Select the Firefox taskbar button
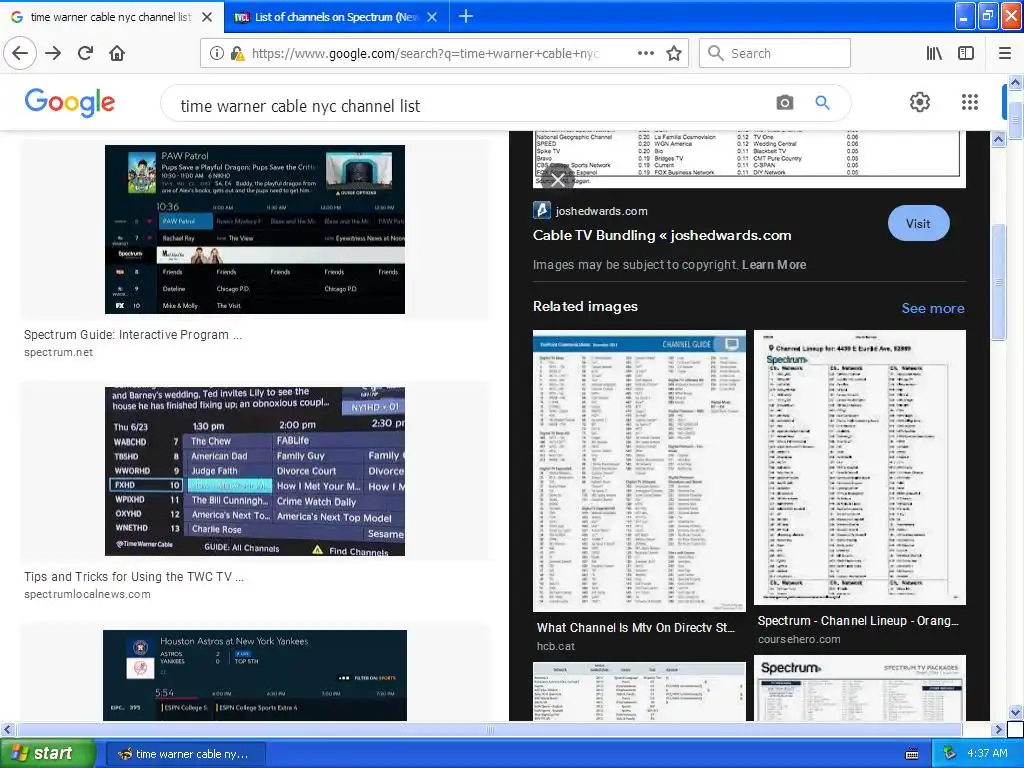 [x=185, y=754]
